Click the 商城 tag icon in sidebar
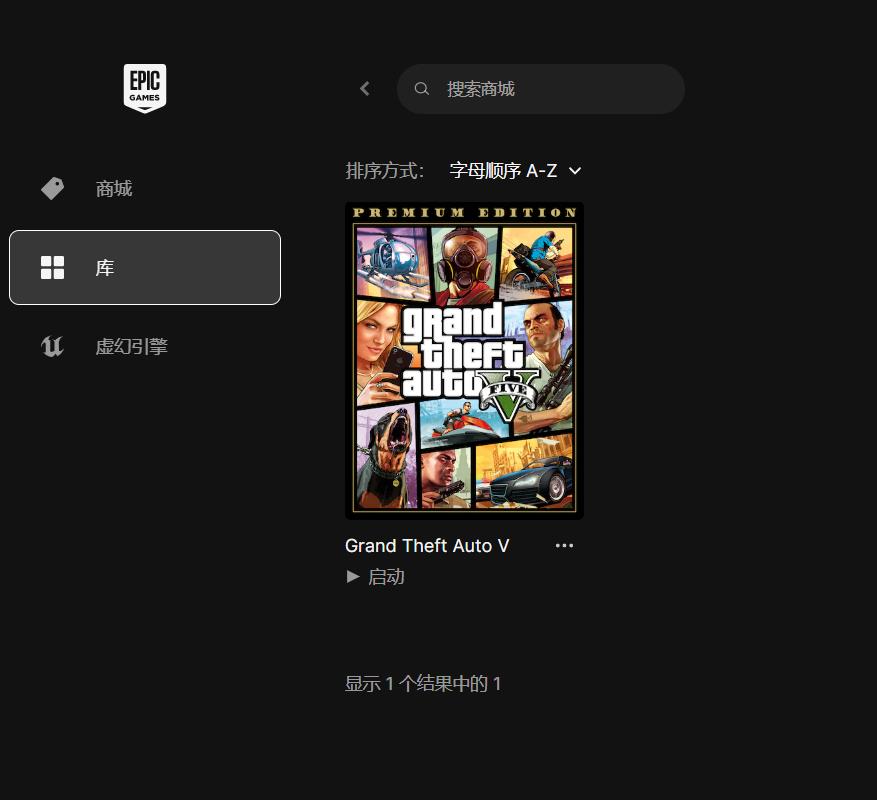877x800 pixels. coord(52,188)
